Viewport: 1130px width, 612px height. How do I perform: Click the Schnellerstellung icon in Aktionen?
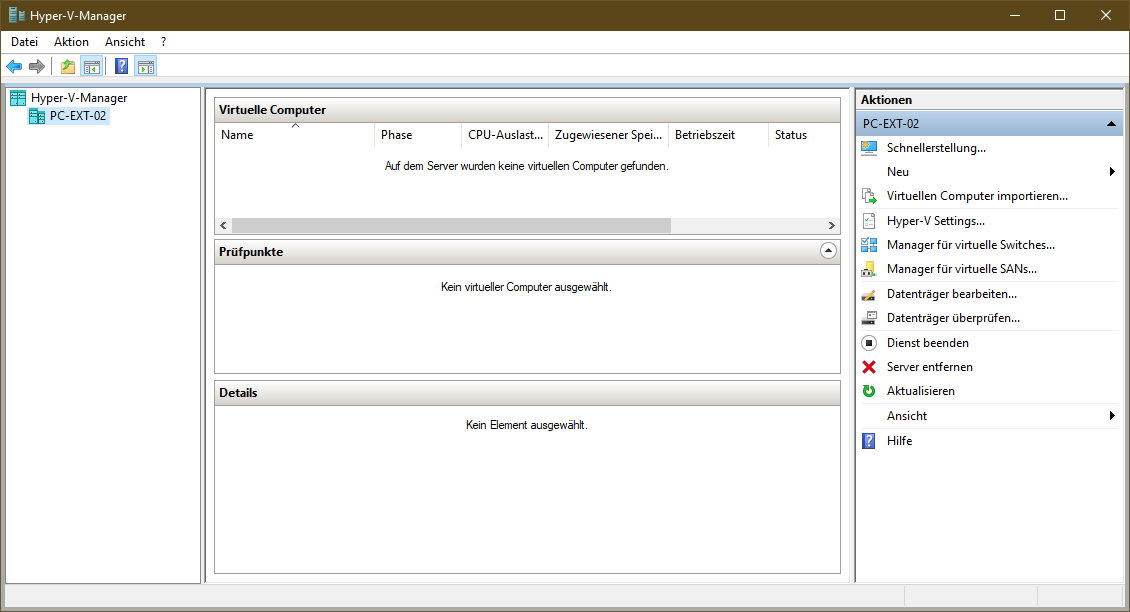pyautogui.click(x=868, y=147)
